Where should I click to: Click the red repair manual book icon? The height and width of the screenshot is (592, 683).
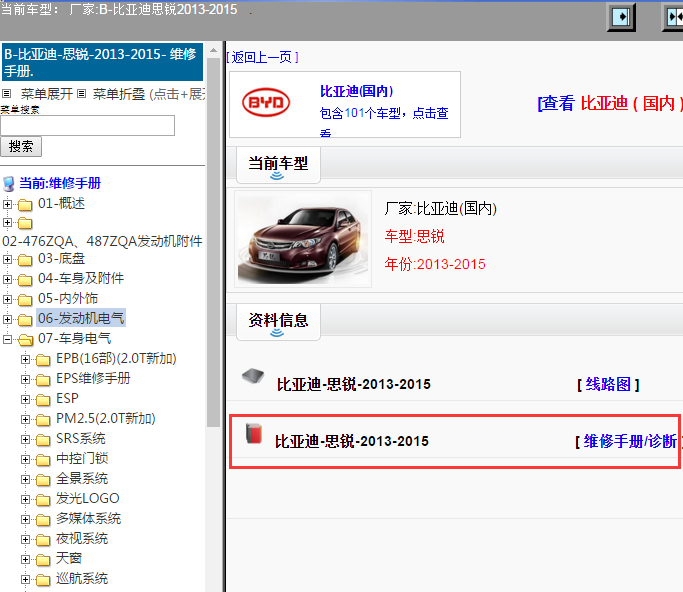[254, 433]
